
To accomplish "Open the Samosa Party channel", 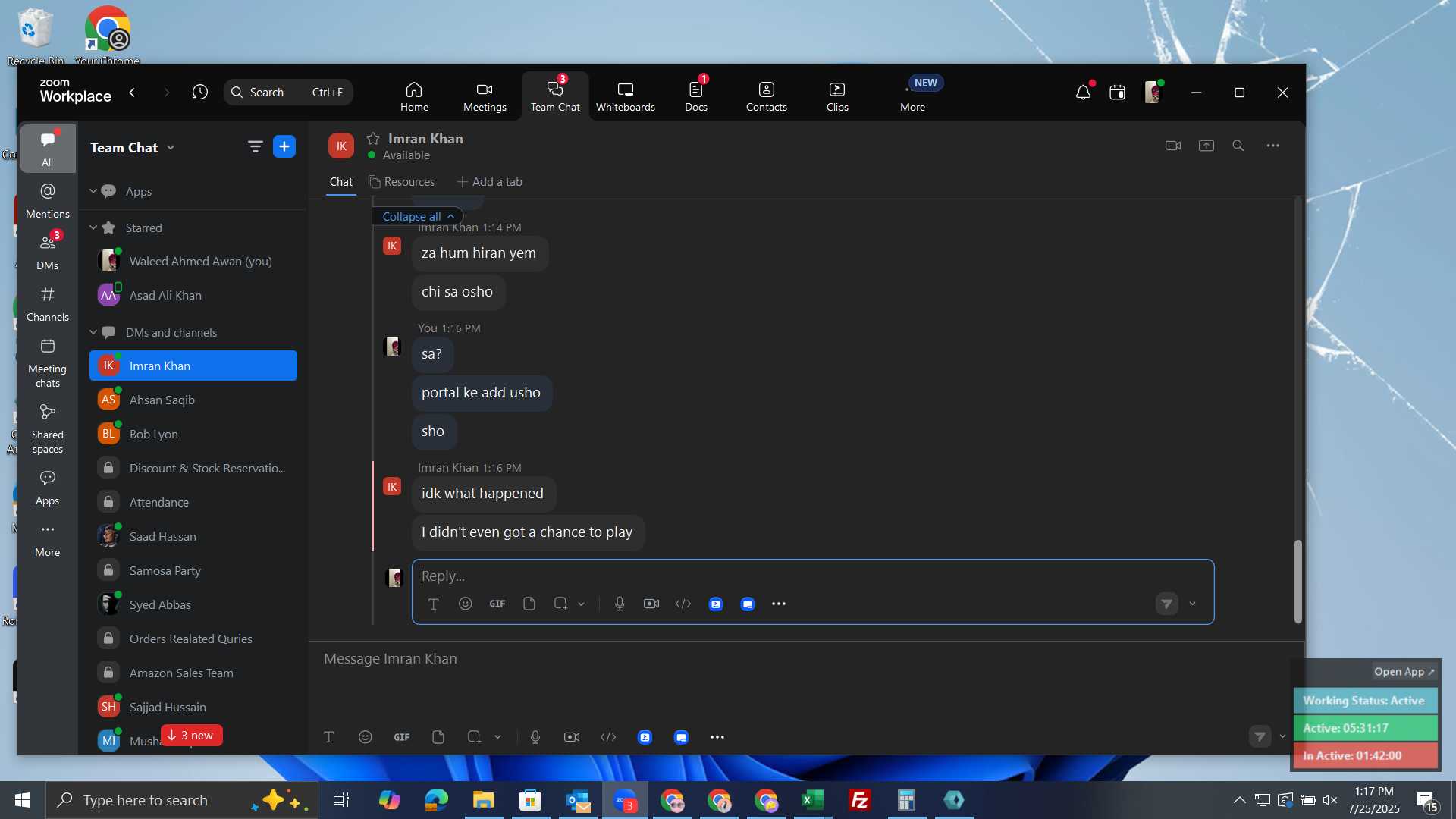I will click(193, 570).
